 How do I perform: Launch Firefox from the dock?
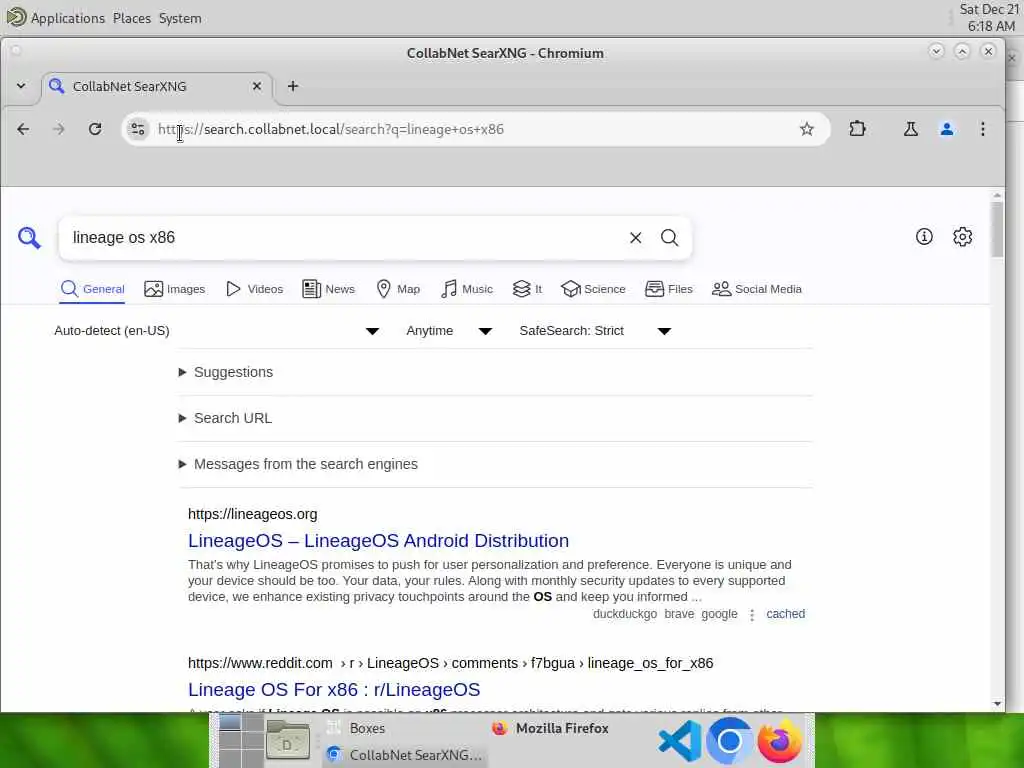pos(779,741)
